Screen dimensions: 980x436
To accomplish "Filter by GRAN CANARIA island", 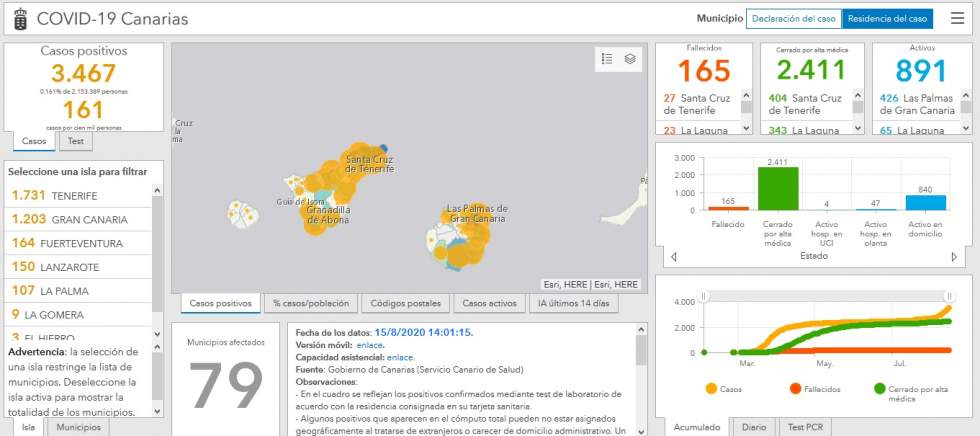I will point(70,220).
